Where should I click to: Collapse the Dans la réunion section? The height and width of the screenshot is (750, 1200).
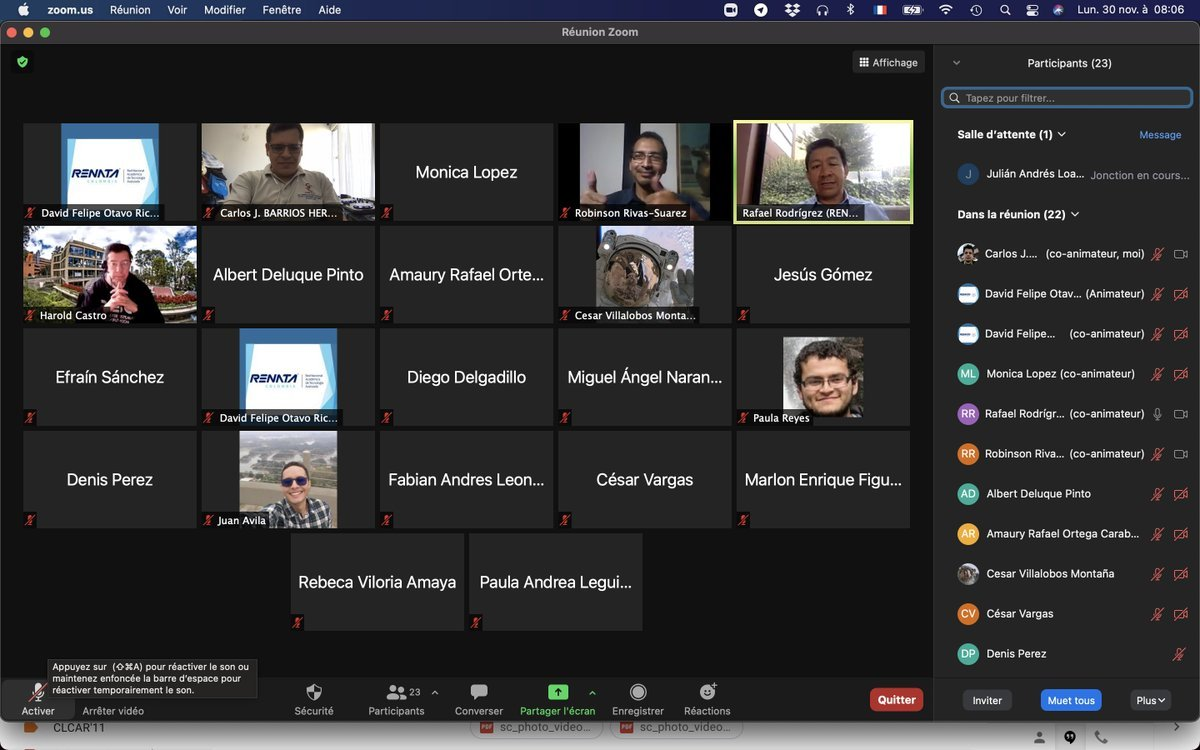1075,214
